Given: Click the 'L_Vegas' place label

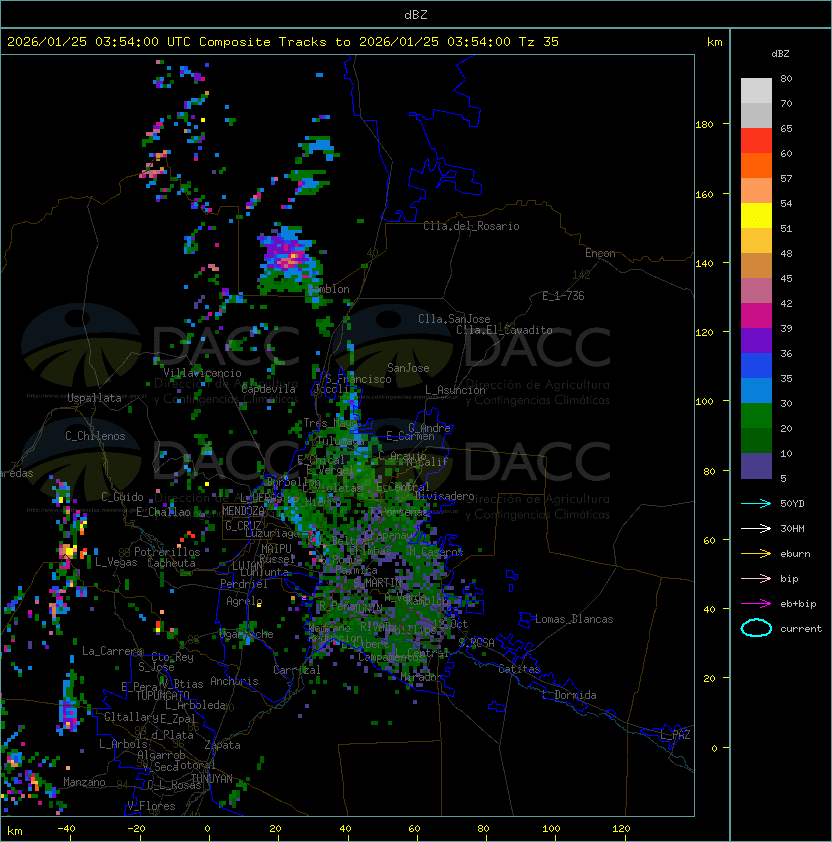Looking at the screenshot, I should tap(116, 562).
